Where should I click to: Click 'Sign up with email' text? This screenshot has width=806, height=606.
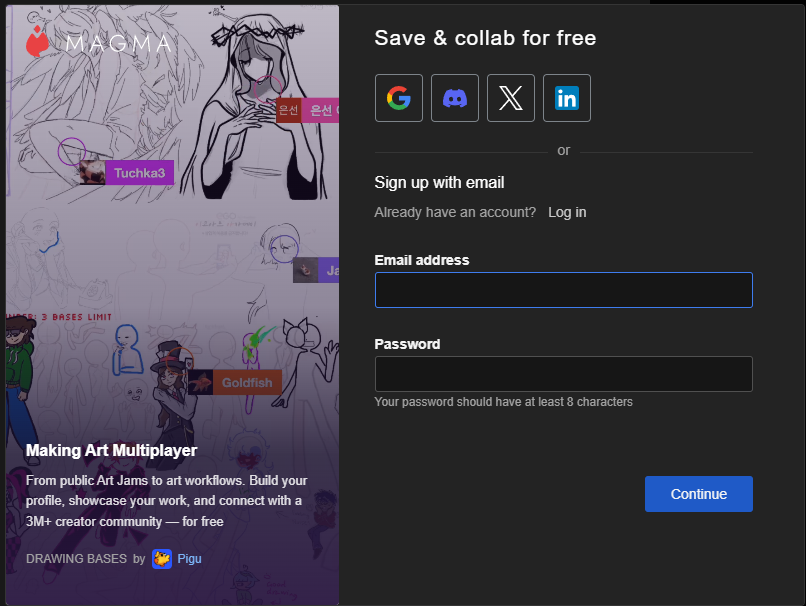click(x=439, y=182)
